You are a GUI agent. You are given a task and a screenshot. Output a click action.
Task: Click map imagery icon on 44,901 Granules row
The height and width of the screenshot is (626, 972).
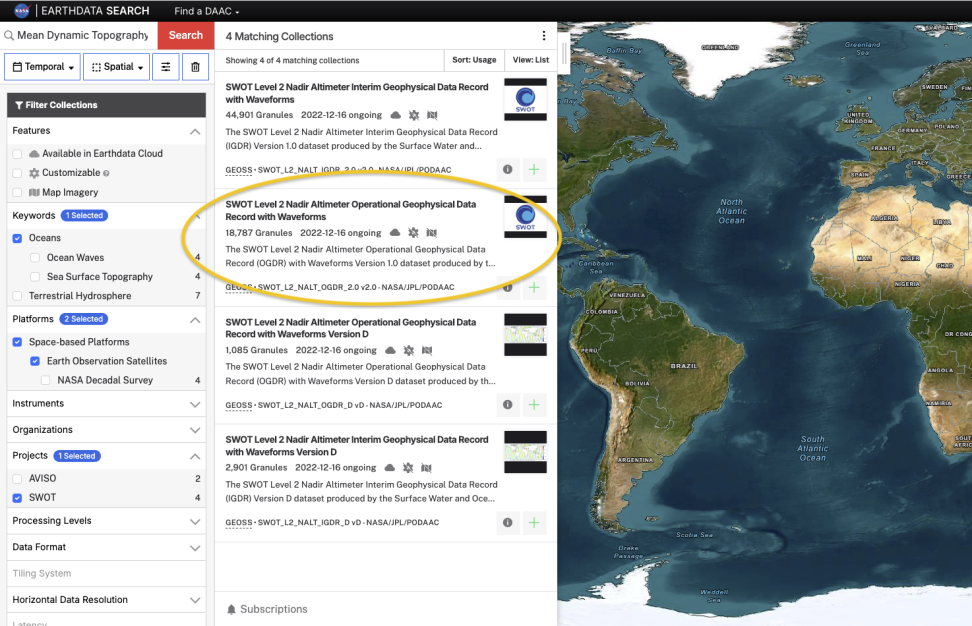point(433,115)
